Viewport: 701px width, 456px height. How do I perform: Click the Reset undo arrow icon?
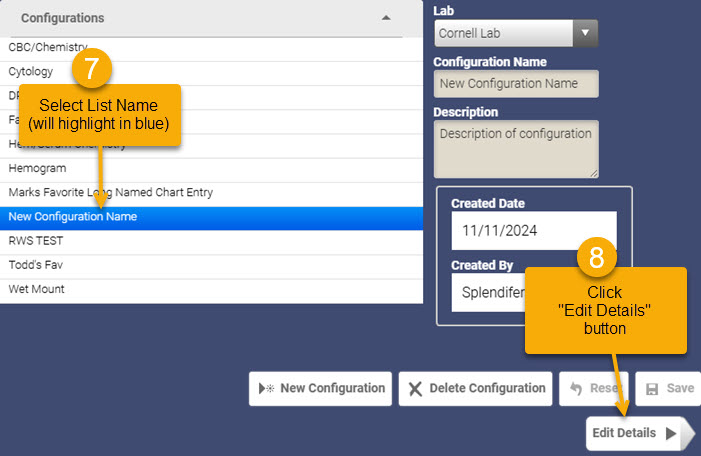576,388
